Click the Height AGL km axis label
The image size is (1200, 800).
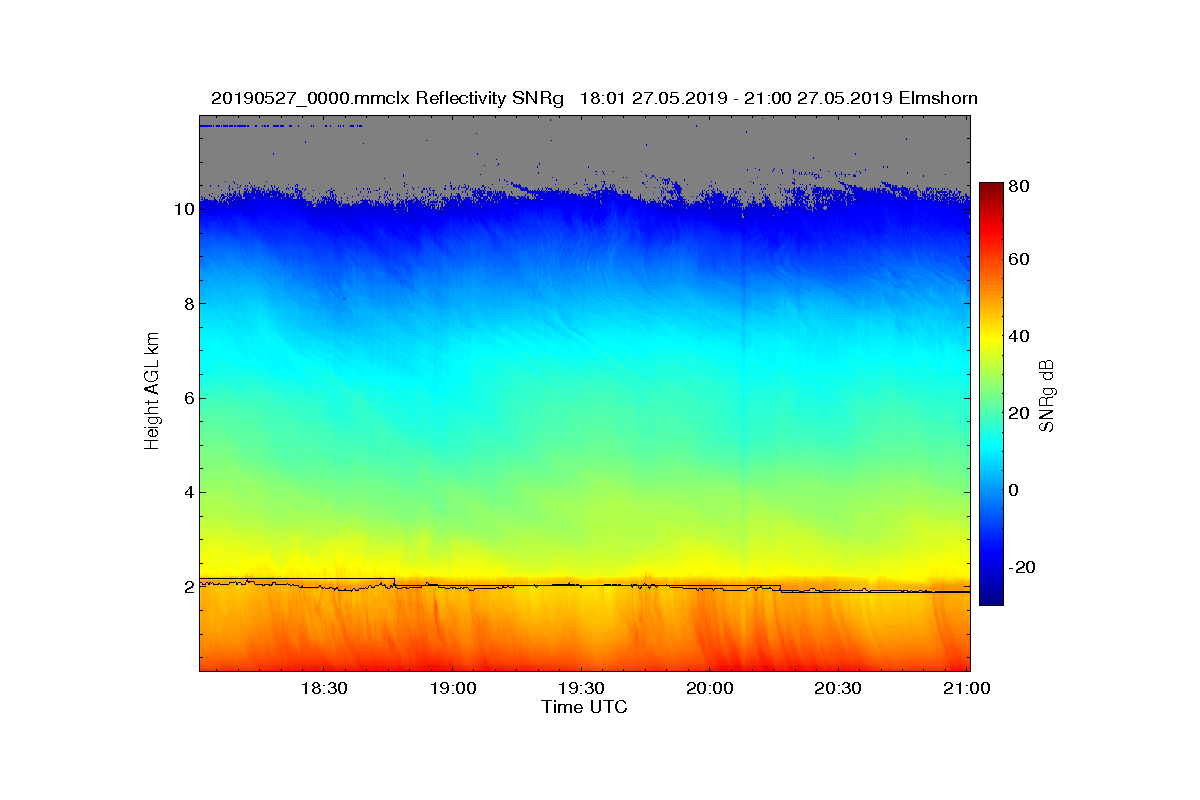point(152,393)
